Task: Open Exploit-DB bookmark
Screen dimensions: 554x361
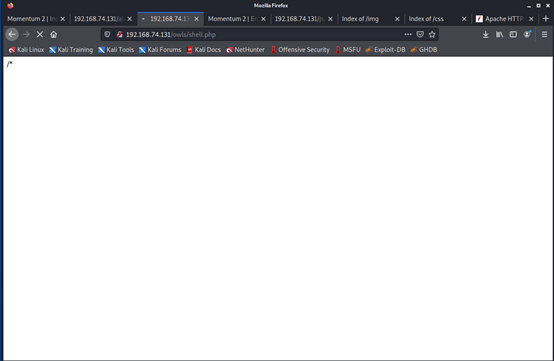Action: point(385,50)
